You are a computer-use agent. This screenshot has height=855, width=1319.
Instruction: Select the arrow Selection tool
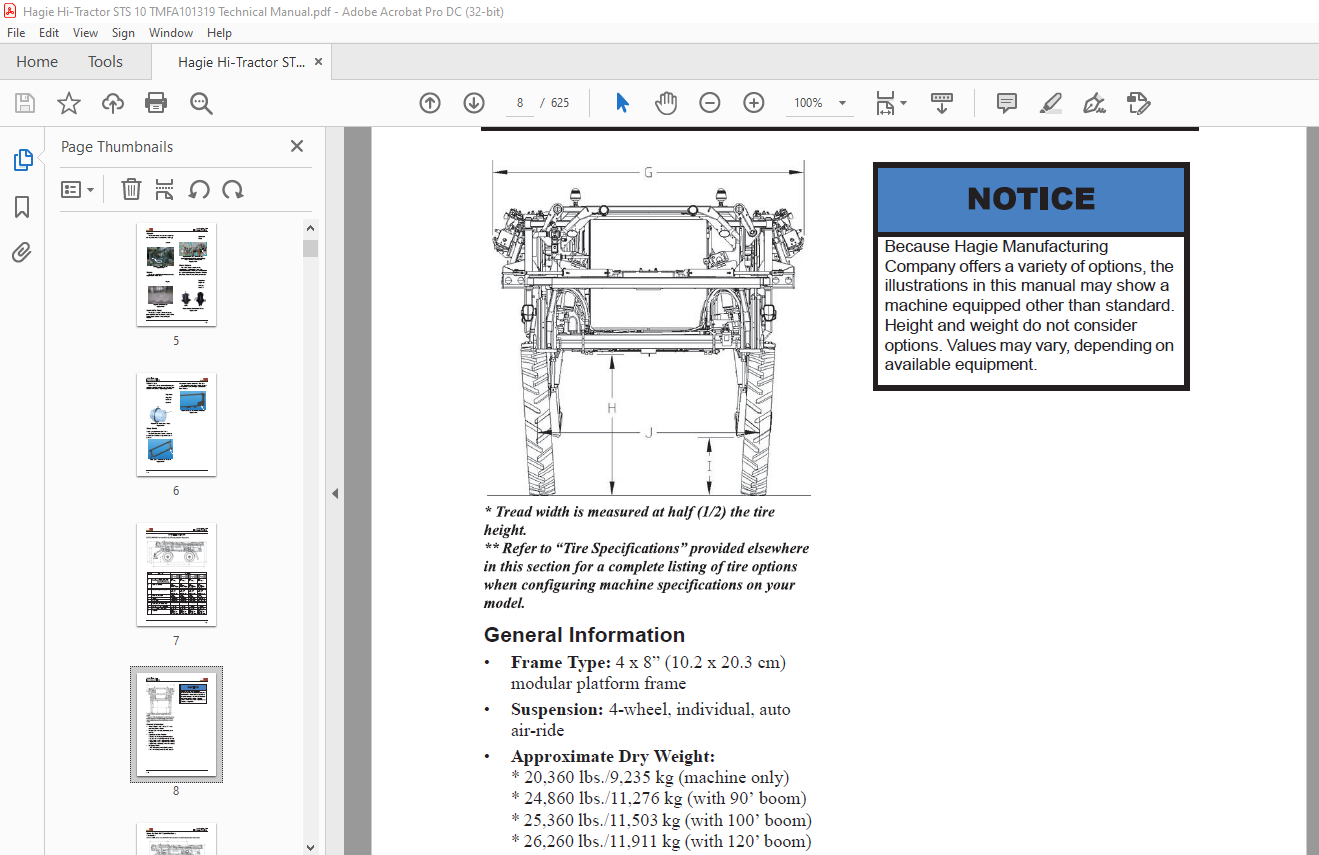point(622,103)
